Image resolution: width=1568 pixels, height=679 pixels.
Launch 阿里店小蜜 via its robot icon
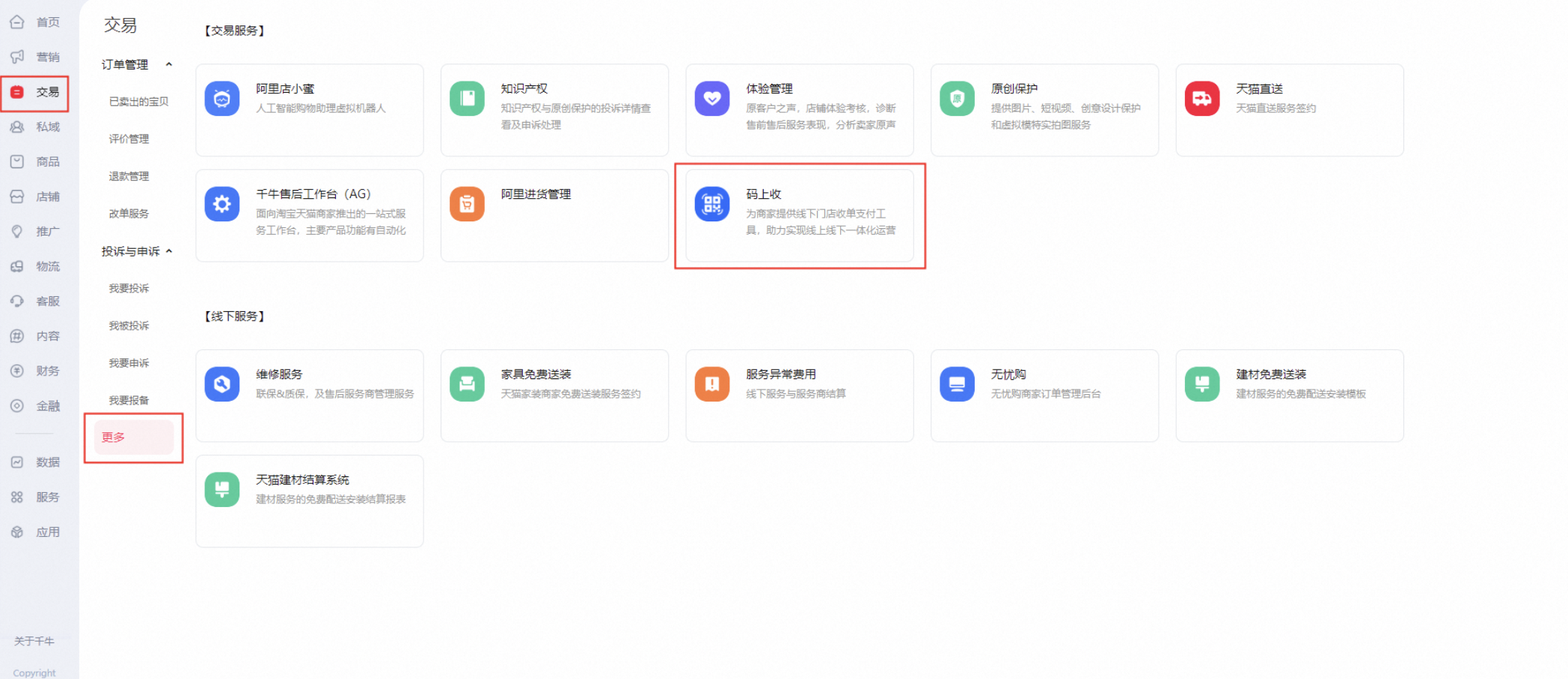pos(221,98)
